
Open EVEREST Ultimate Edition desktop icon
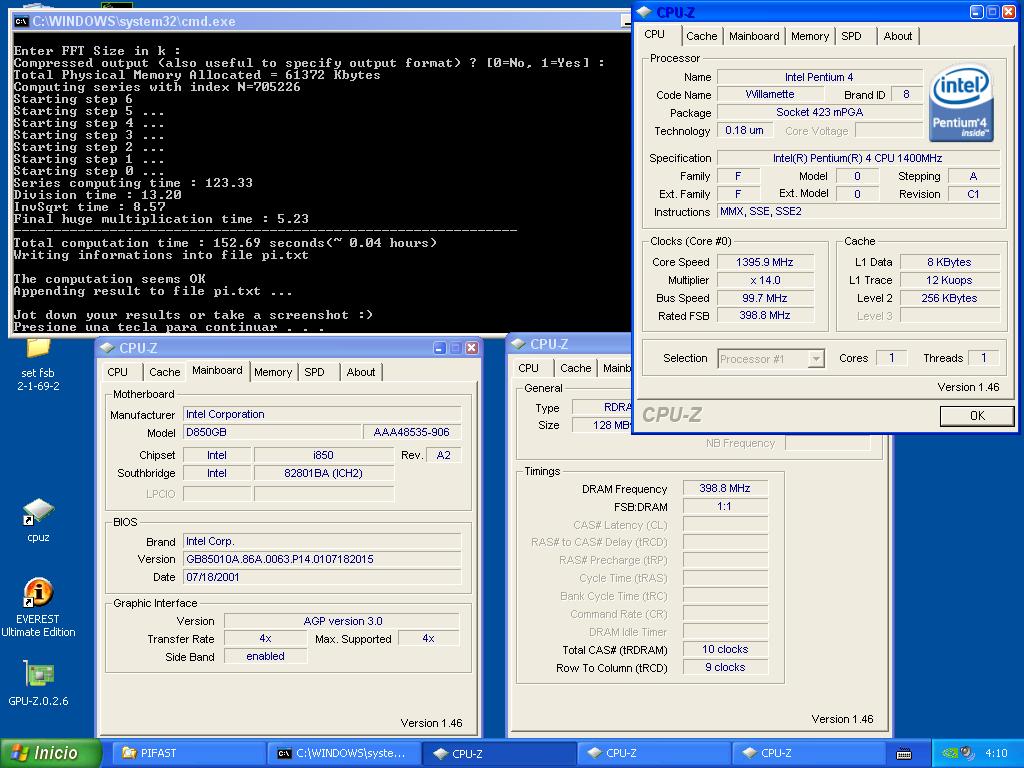[38, 607]
